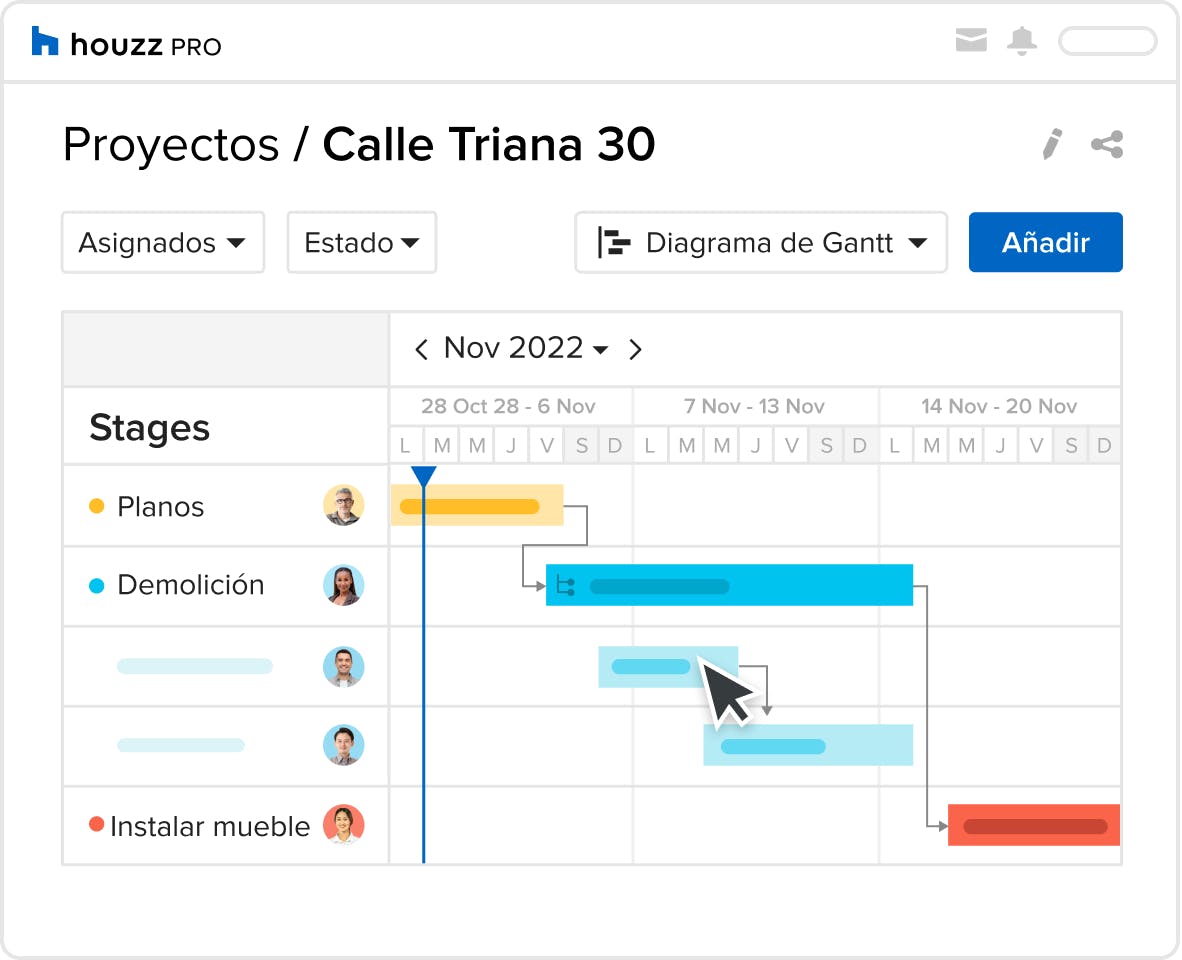Image resolution: width=1182 pixels, height=960 pixels.
Task: Go to previous month with left chevron
Action: pos(421,349)
